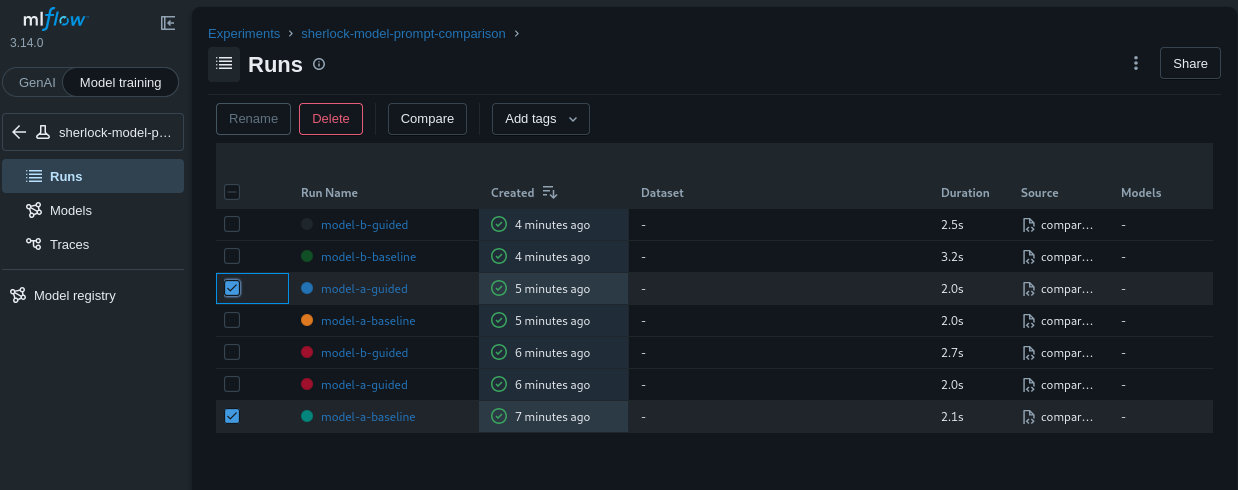Click source file icon in 2.7s duration row
This screenshot has width=1238, height=490.
[x=1029, y=353]
